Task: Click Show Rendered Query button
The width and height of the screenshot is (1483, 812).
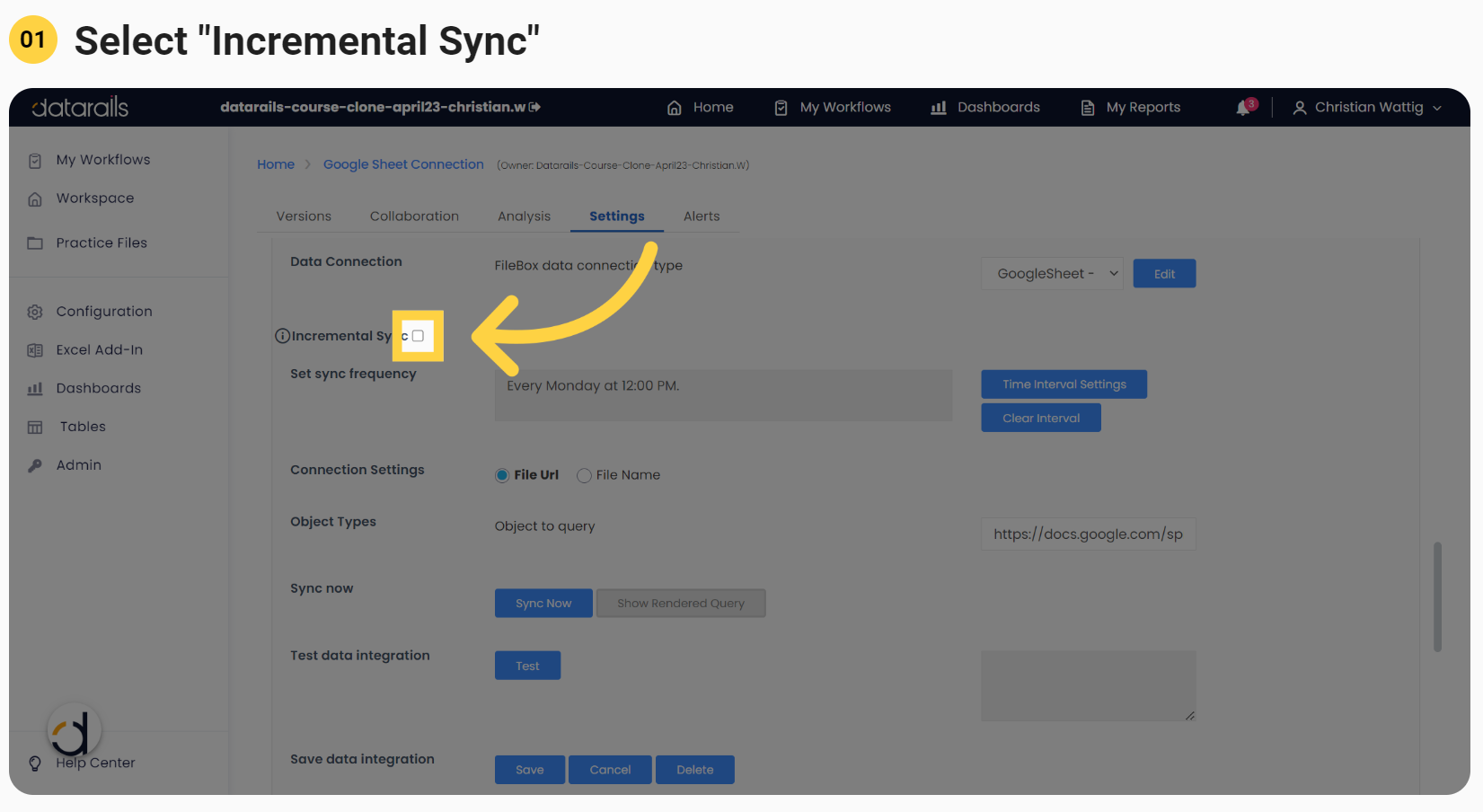Action: (681, 604)
